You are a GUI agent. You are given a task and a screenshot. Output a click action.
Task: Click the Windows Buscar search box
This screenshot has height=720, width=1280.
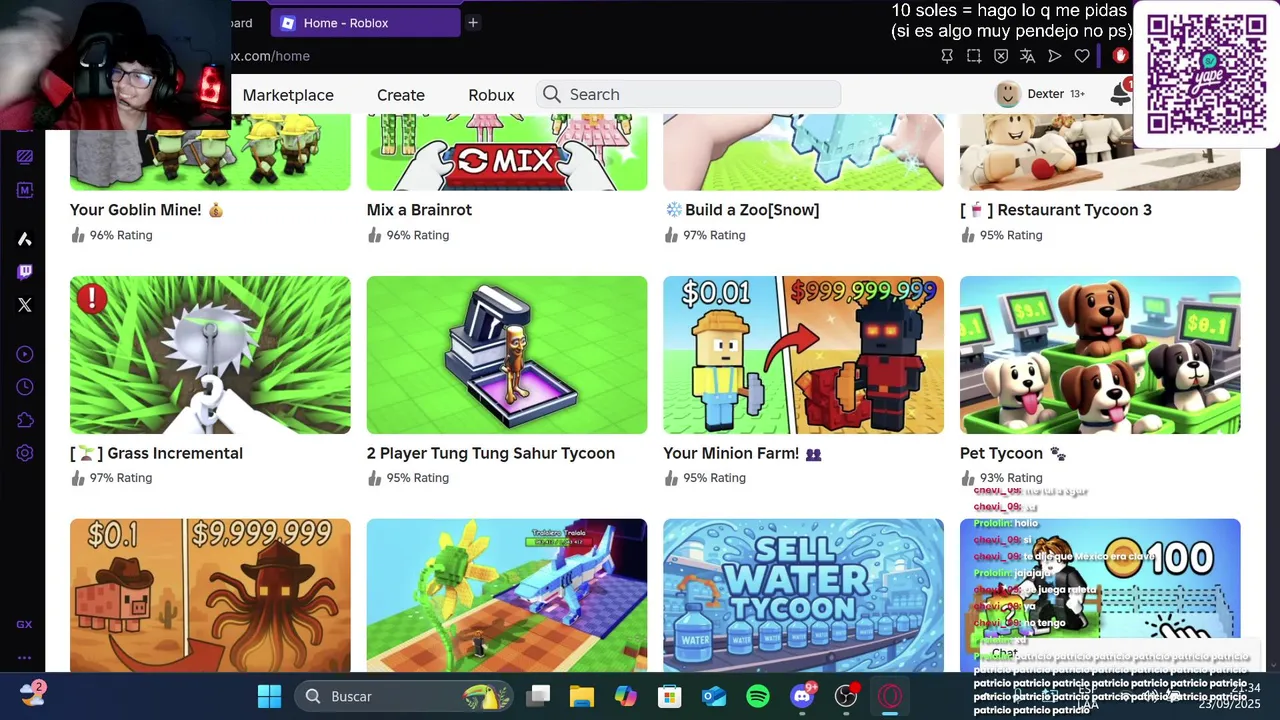point(404,696)
